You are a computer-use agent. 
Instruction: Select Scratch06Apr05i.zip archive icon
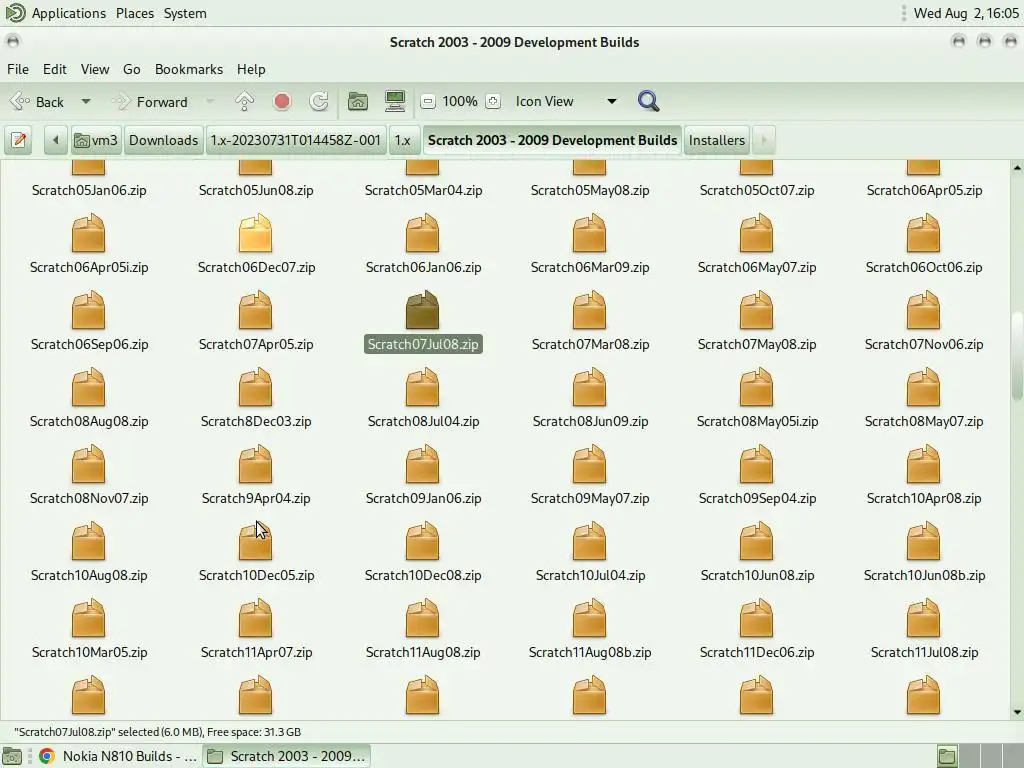click(88, 233)
